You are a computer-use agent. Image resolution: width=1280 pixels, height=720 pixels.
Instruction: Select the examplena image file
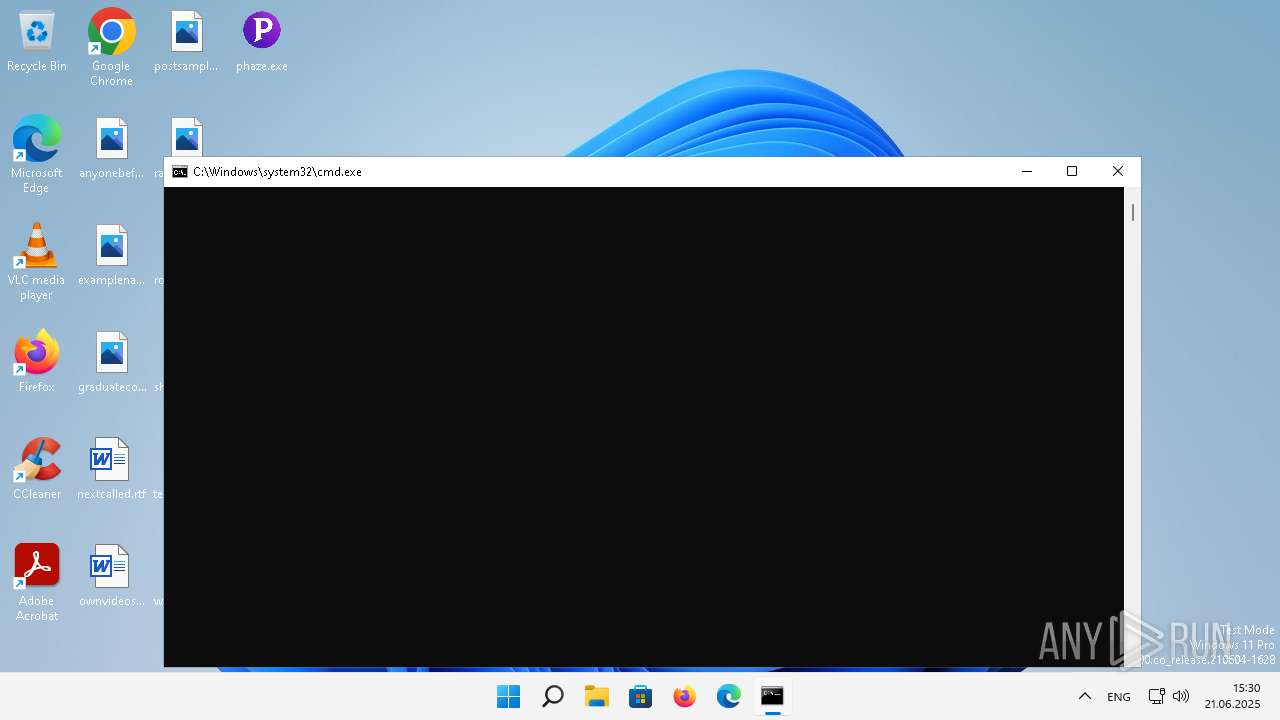111,256
